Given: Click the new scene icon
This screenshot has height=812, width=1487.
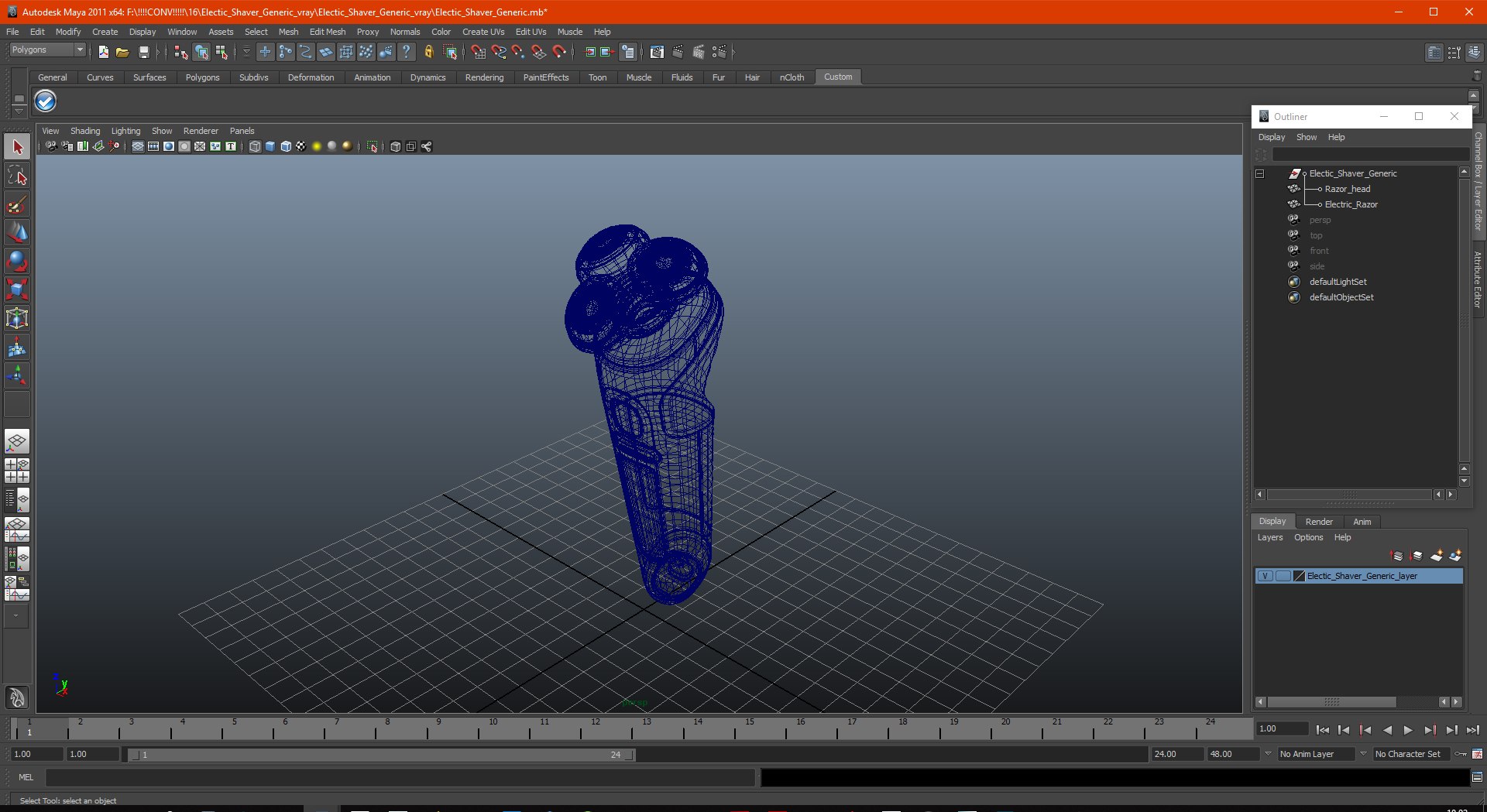Looking at the screenshot, I should coord(103,52).
